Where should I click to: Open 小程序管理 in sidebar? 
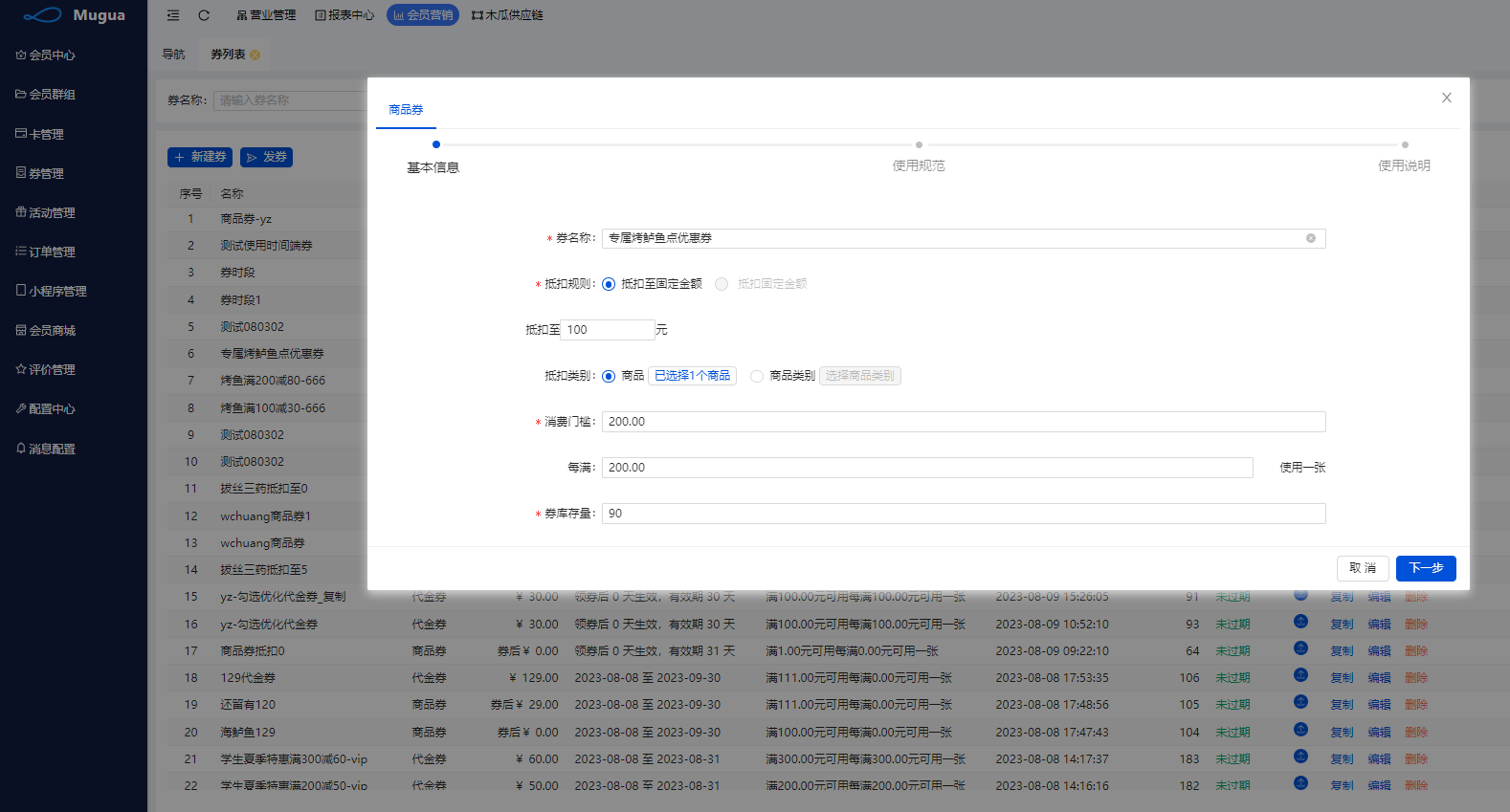coord(51,292)
